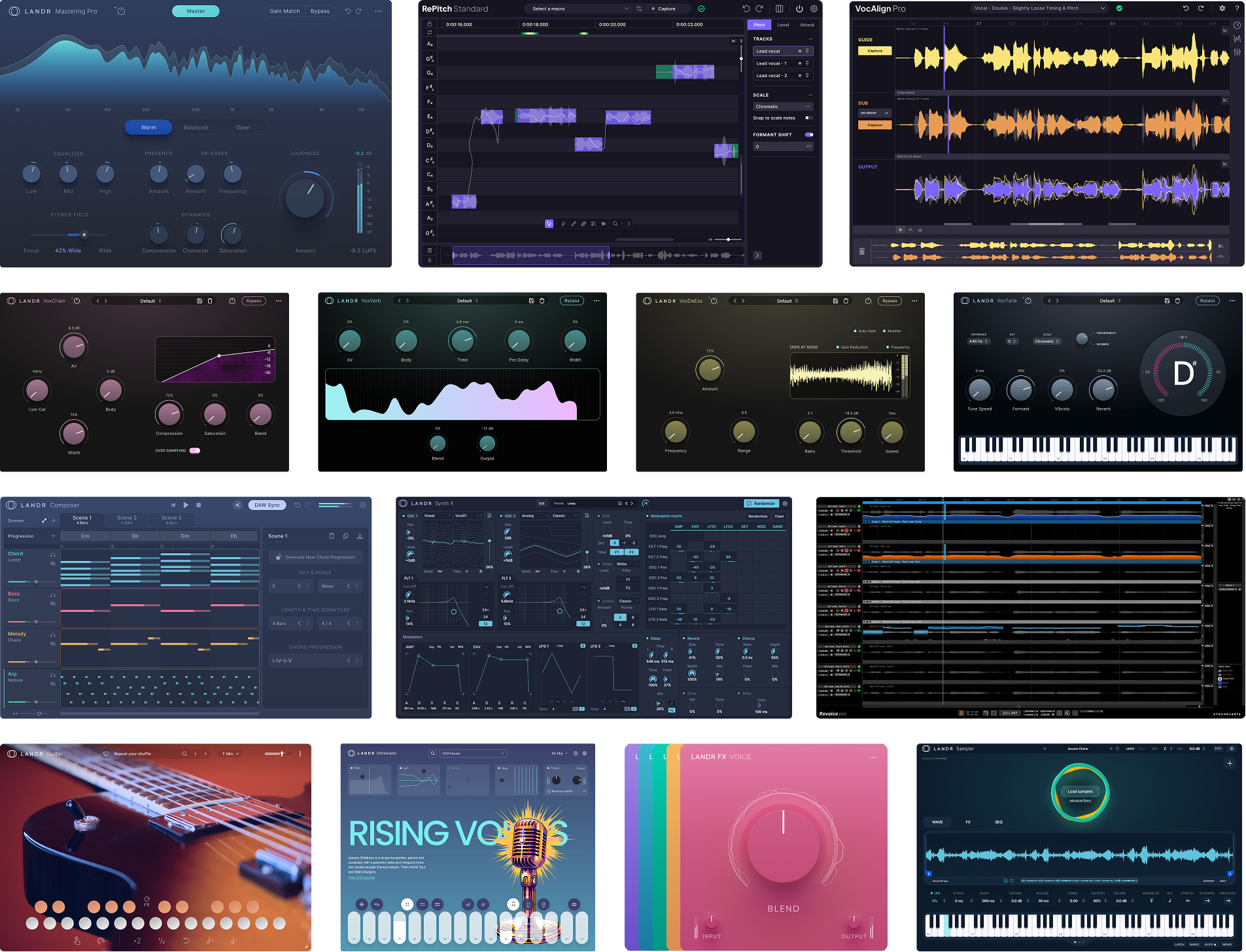Click the trash icon in VocAlign Pro
This screenshot has height=952, width=1246.
click(x=861, y=251)
